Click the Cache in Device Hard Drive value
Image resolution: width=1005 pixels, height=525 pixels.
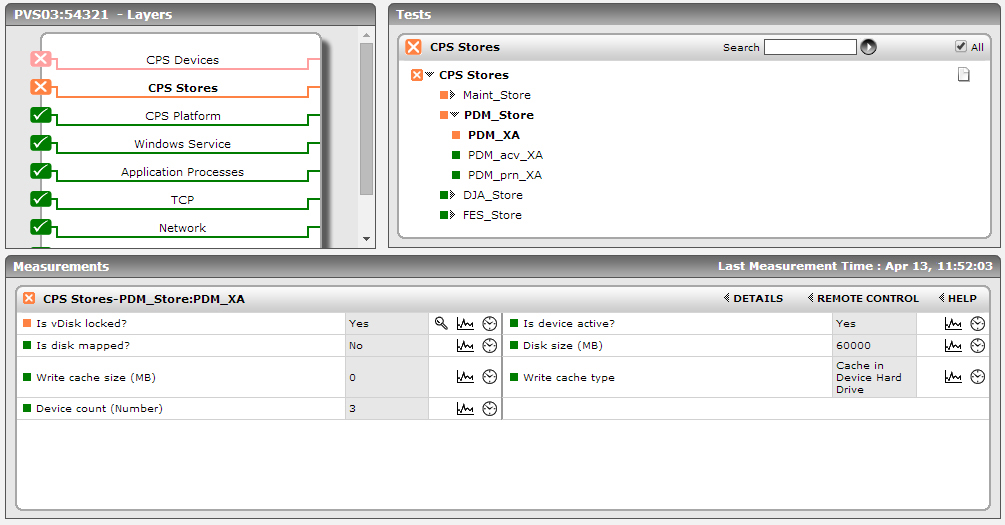pos(868,377)
